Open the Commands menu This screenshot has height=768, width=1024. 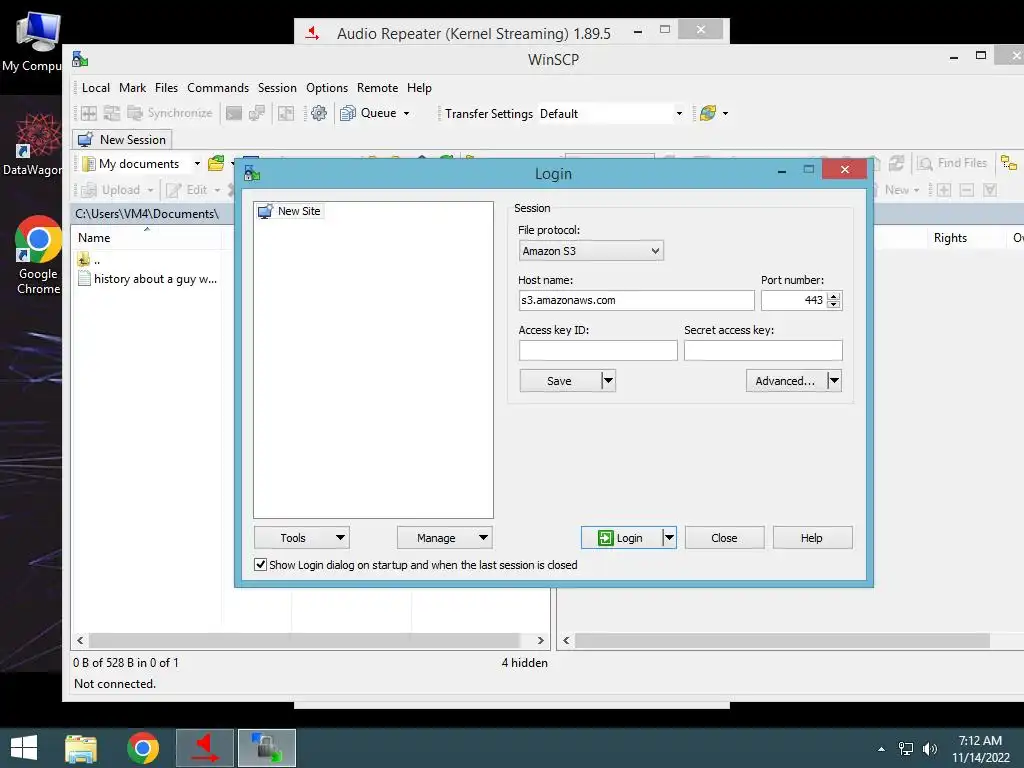[x=218, y=88]
